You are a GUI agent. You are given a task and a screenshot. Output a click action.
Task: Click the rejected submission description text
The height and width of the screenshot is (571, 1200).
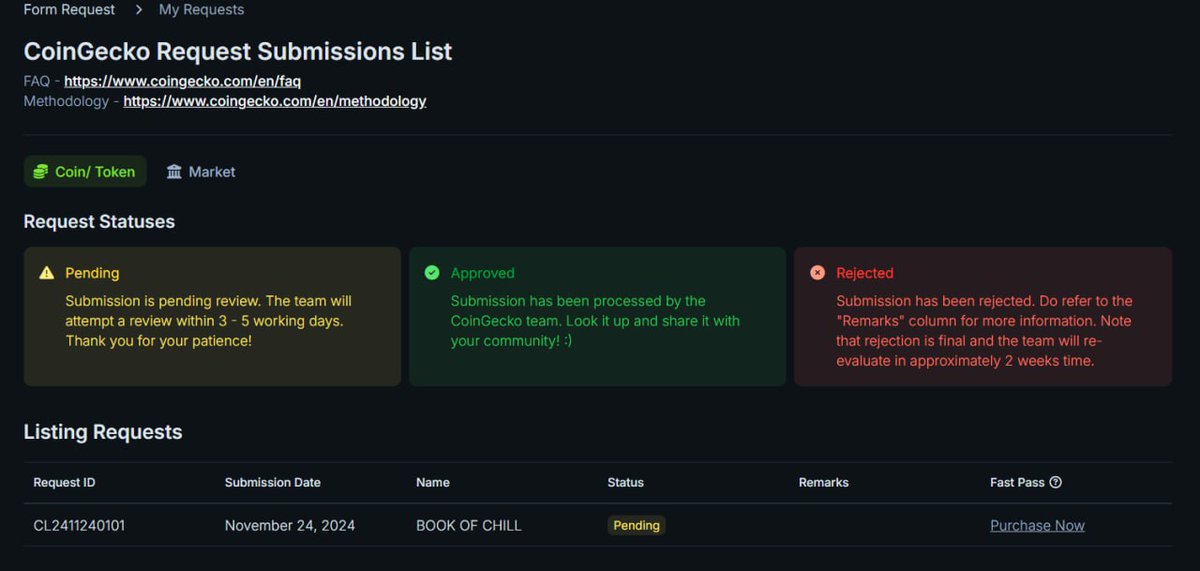point(984,331)
